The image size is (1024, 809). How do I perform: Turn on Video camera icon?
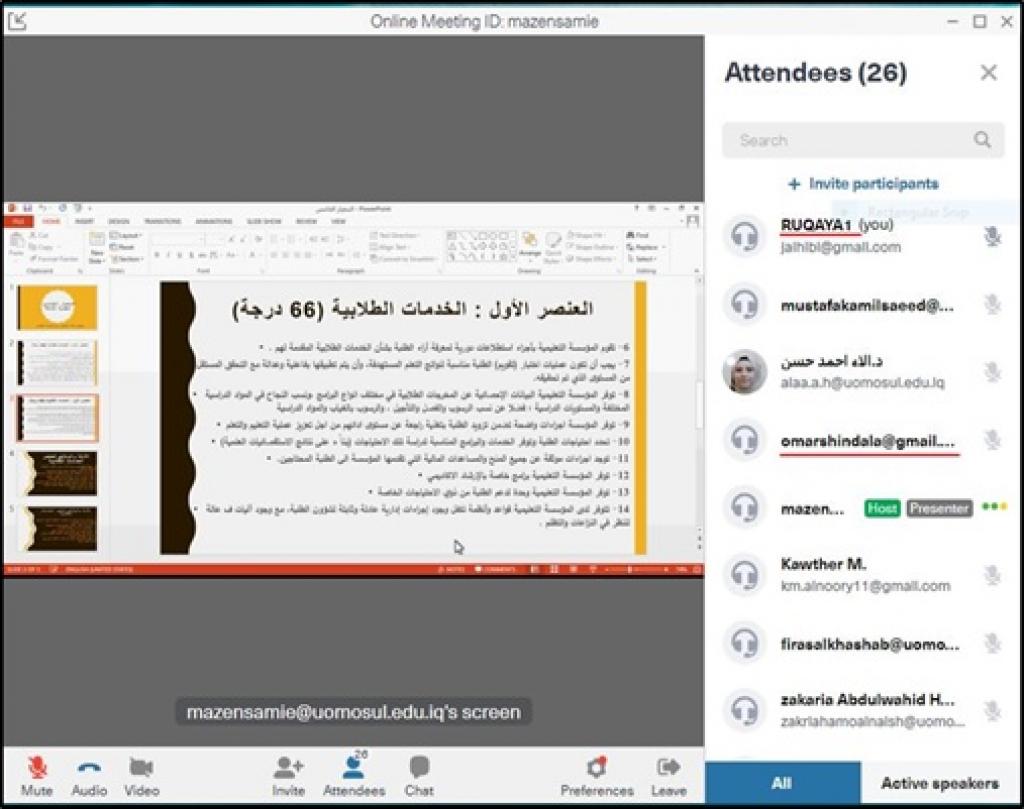pyautogui.click(x=141, y=768)
